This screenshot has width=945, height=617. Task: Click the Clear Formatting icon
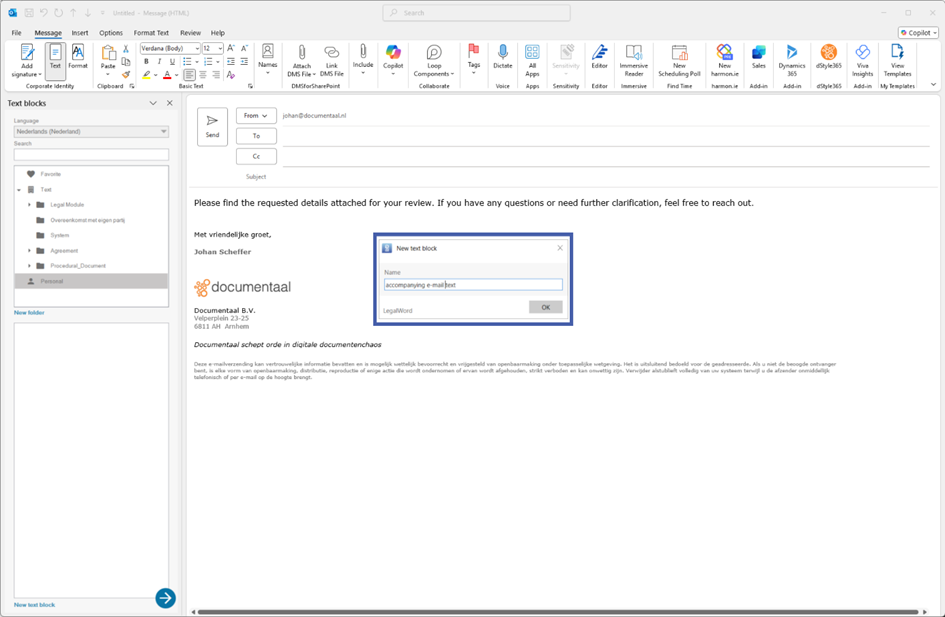coord(231,75)
